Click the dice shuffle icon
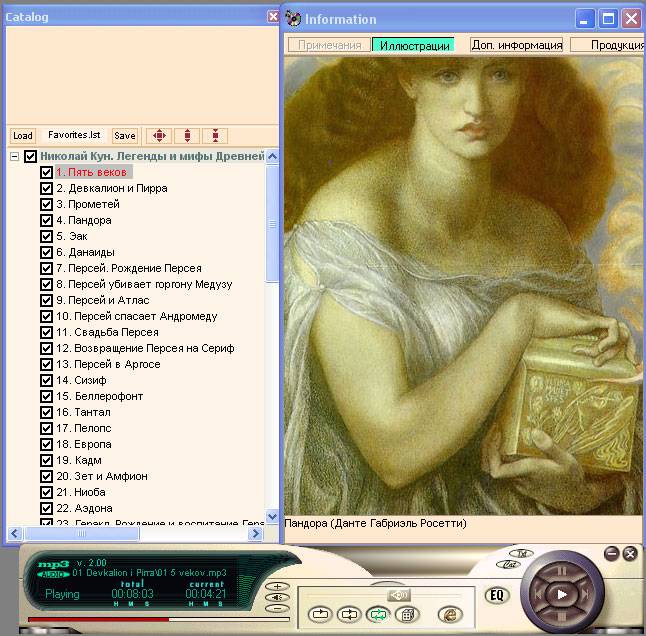This screenshot has width=646, height=636. (x=407, y=615)
